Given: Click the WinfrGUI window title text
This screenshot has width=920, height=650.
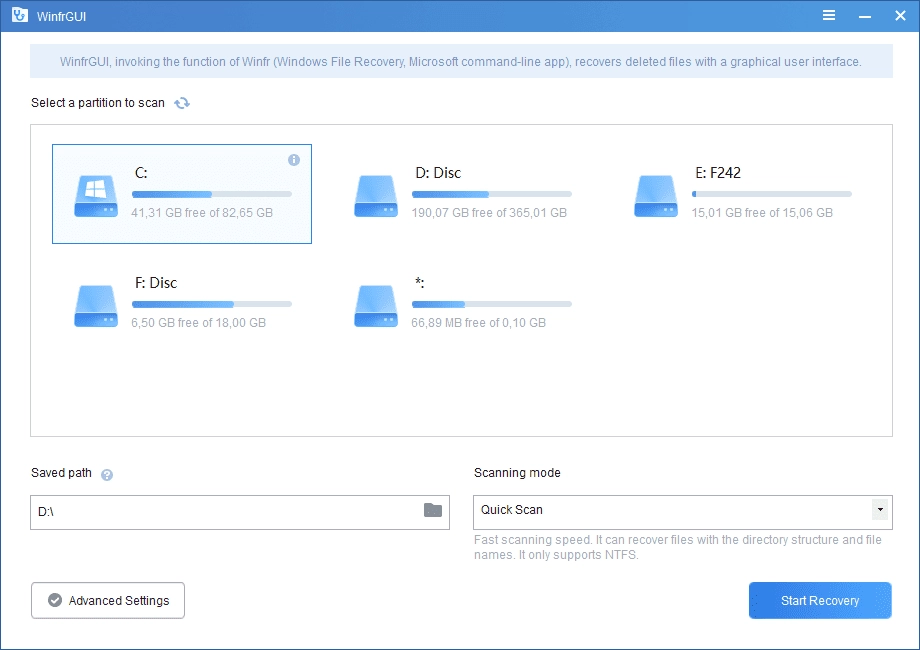Looking at the screenshot, I should pyautogui.click(x=61, y=16).
